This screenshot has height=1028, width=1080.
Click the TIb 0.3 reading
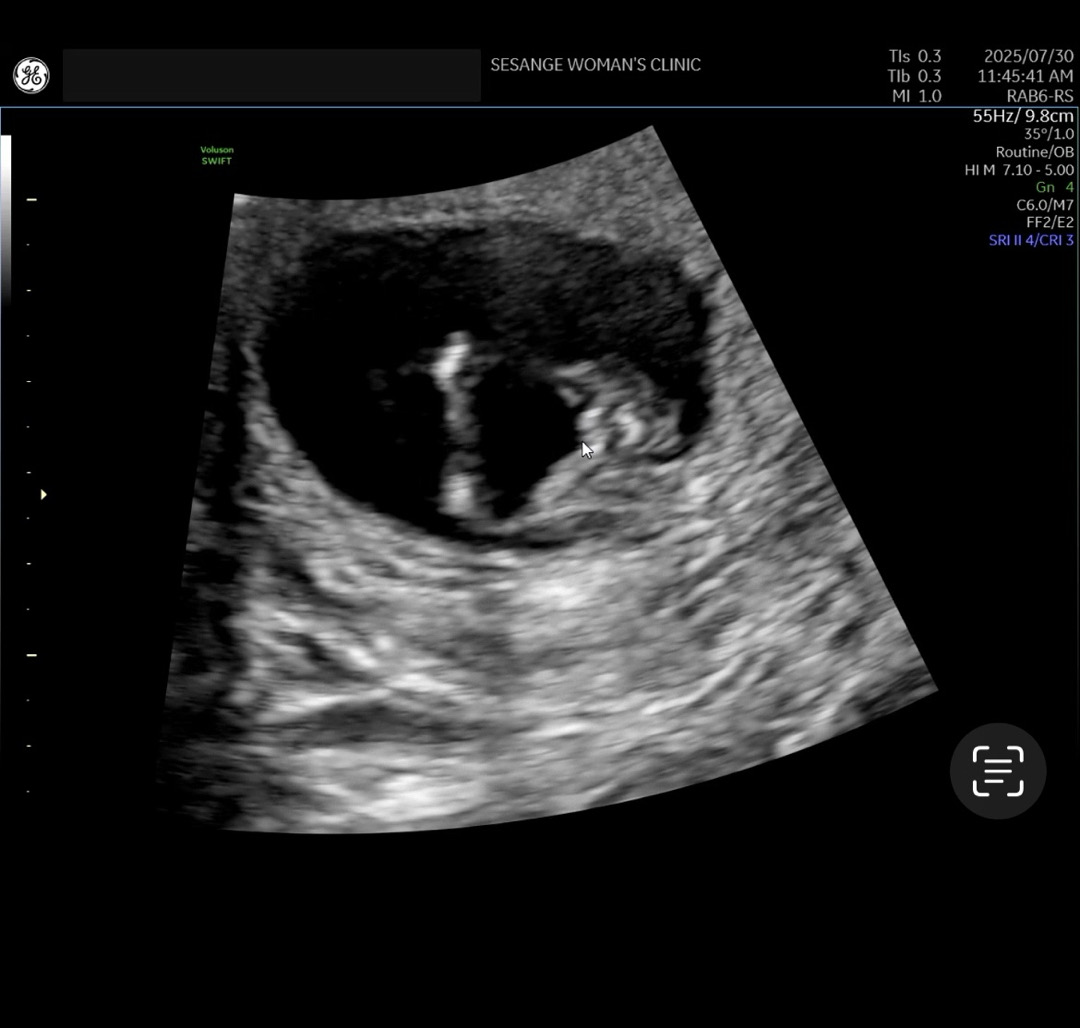(914, 76)
